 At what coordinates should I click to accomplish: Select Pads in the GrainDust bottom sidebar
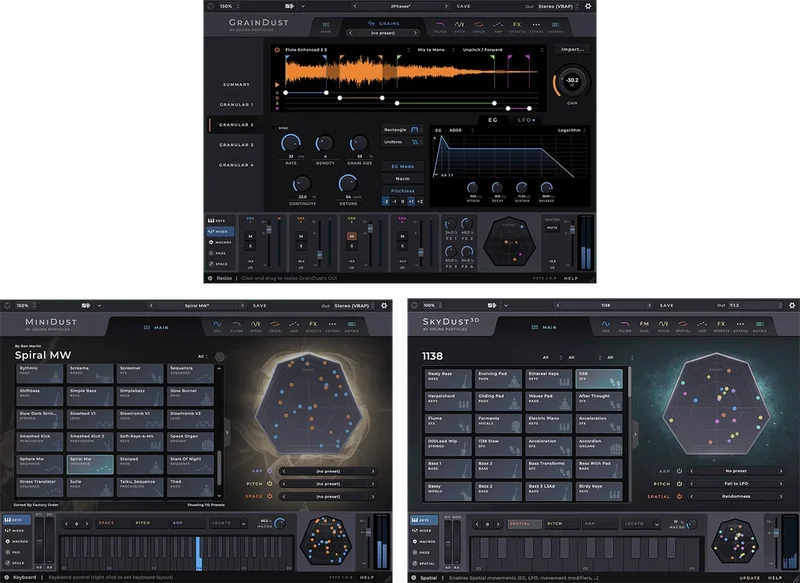220,253
